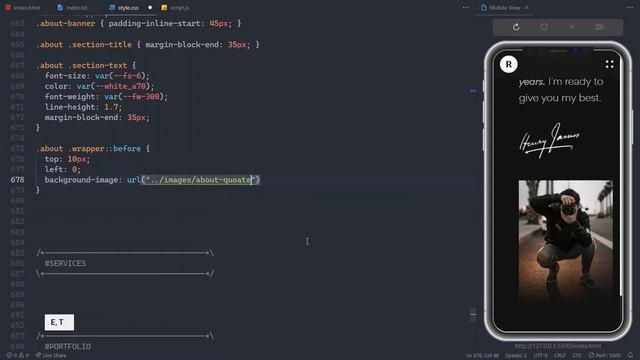Screen dimensions: 640x360
Task: Close the Mobile View tab
Action: (x=527, y=8)
